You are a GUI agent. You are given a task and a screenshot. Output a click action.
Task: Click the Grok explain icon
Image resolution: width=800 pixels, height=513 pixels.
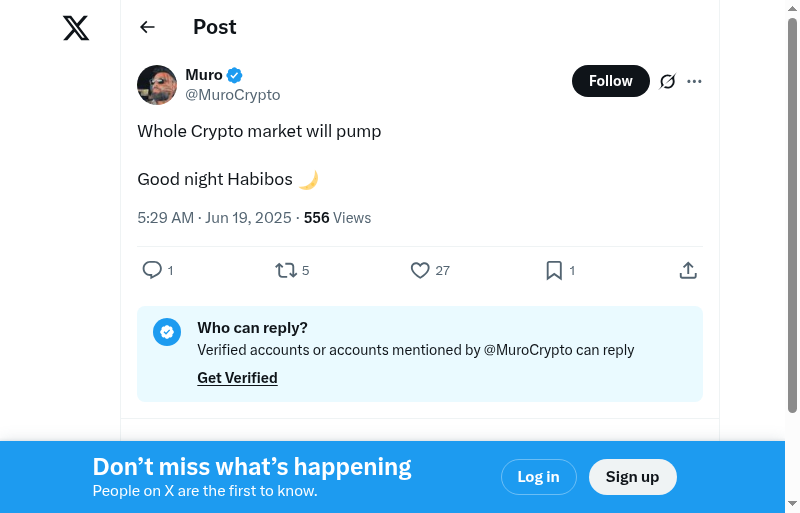click(x=668, y=81)
